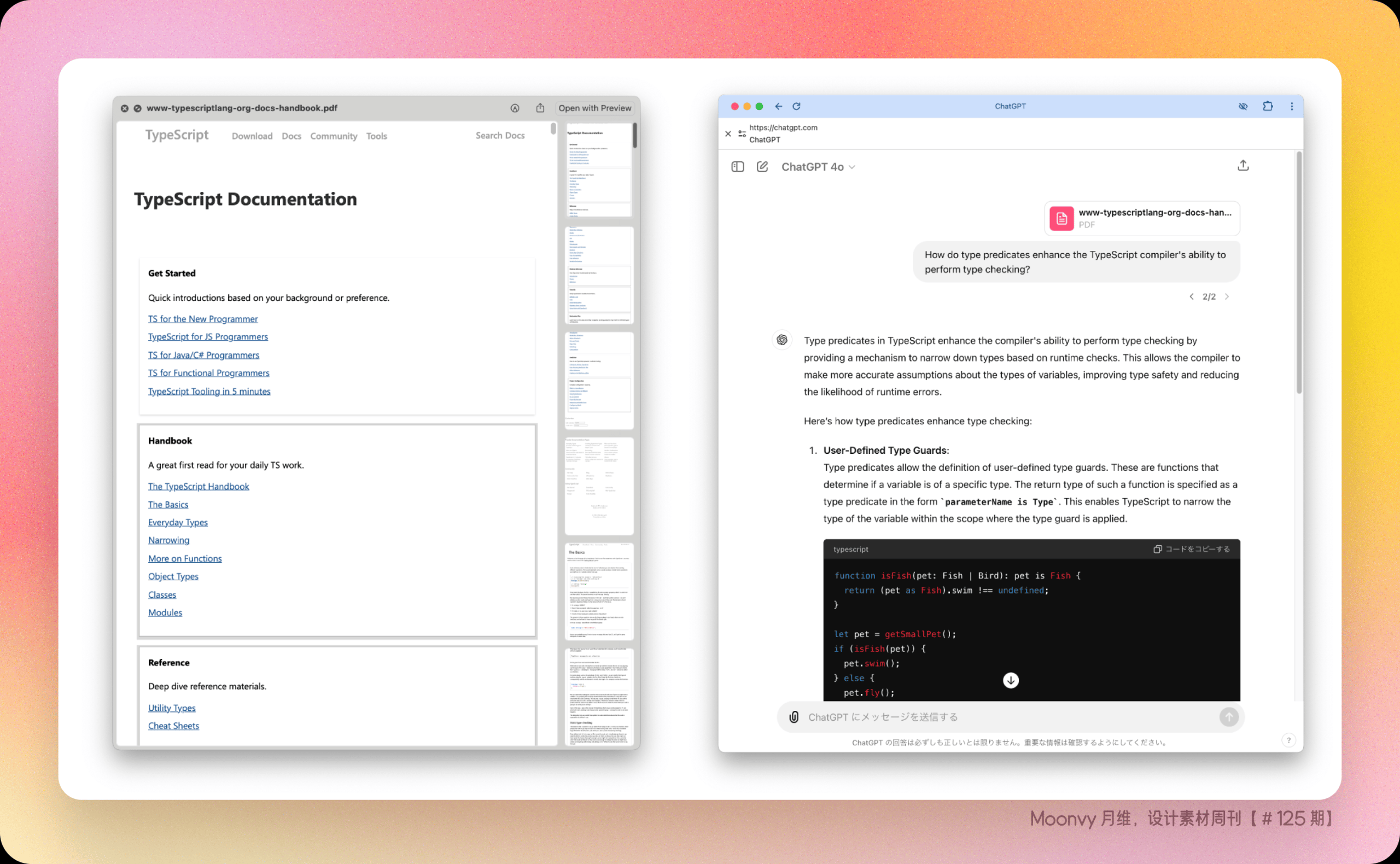Open site settings toggle icon beside the URL

click(x=742, y=133)
